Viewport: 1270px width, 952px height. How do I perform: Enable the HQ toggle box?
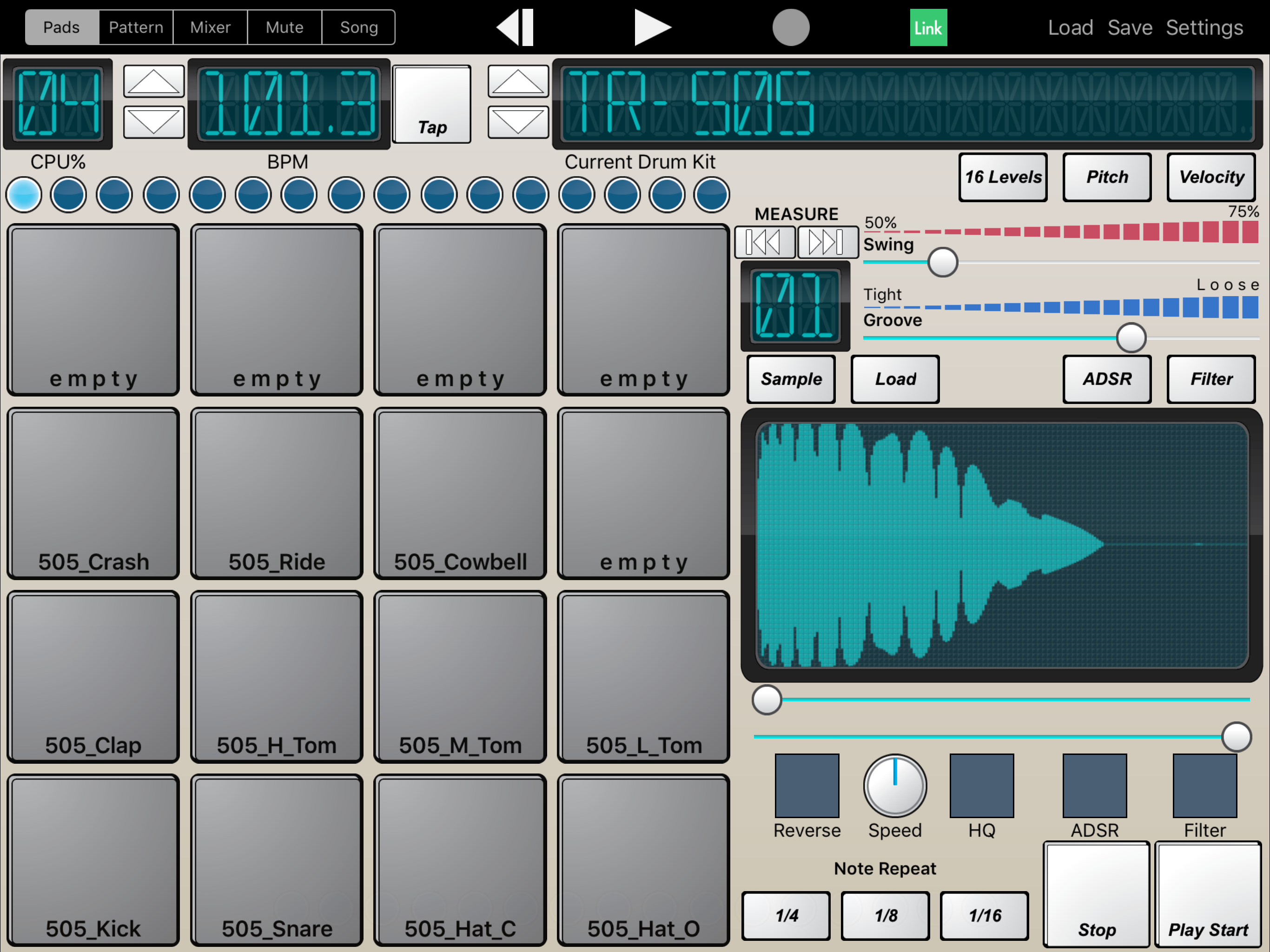[981, 786]
